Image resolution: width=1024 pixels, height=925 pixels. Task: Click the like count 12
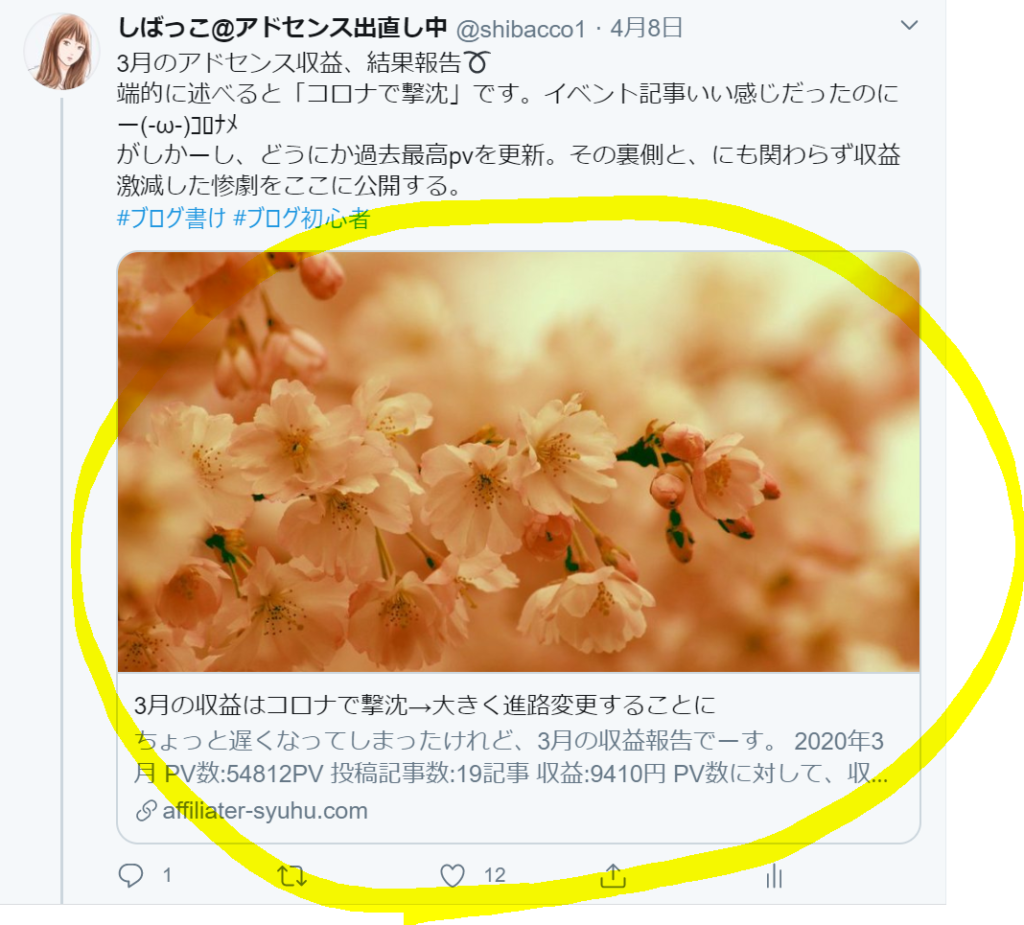(x=494, y=875)
